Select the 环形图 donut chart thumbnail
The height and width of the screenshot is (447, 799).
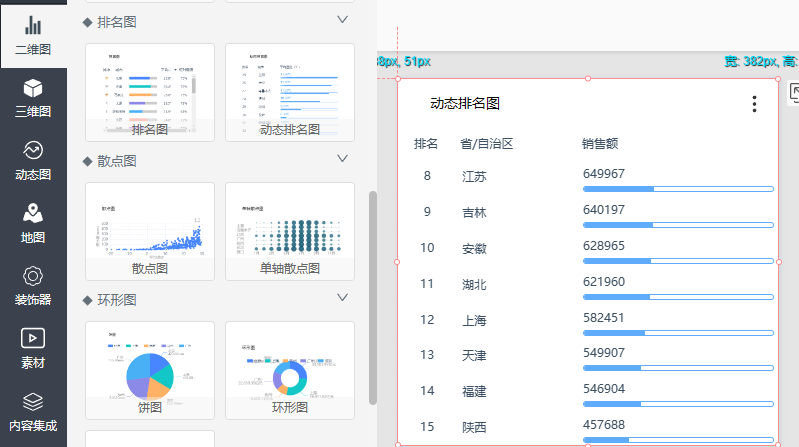coord(290,368)
